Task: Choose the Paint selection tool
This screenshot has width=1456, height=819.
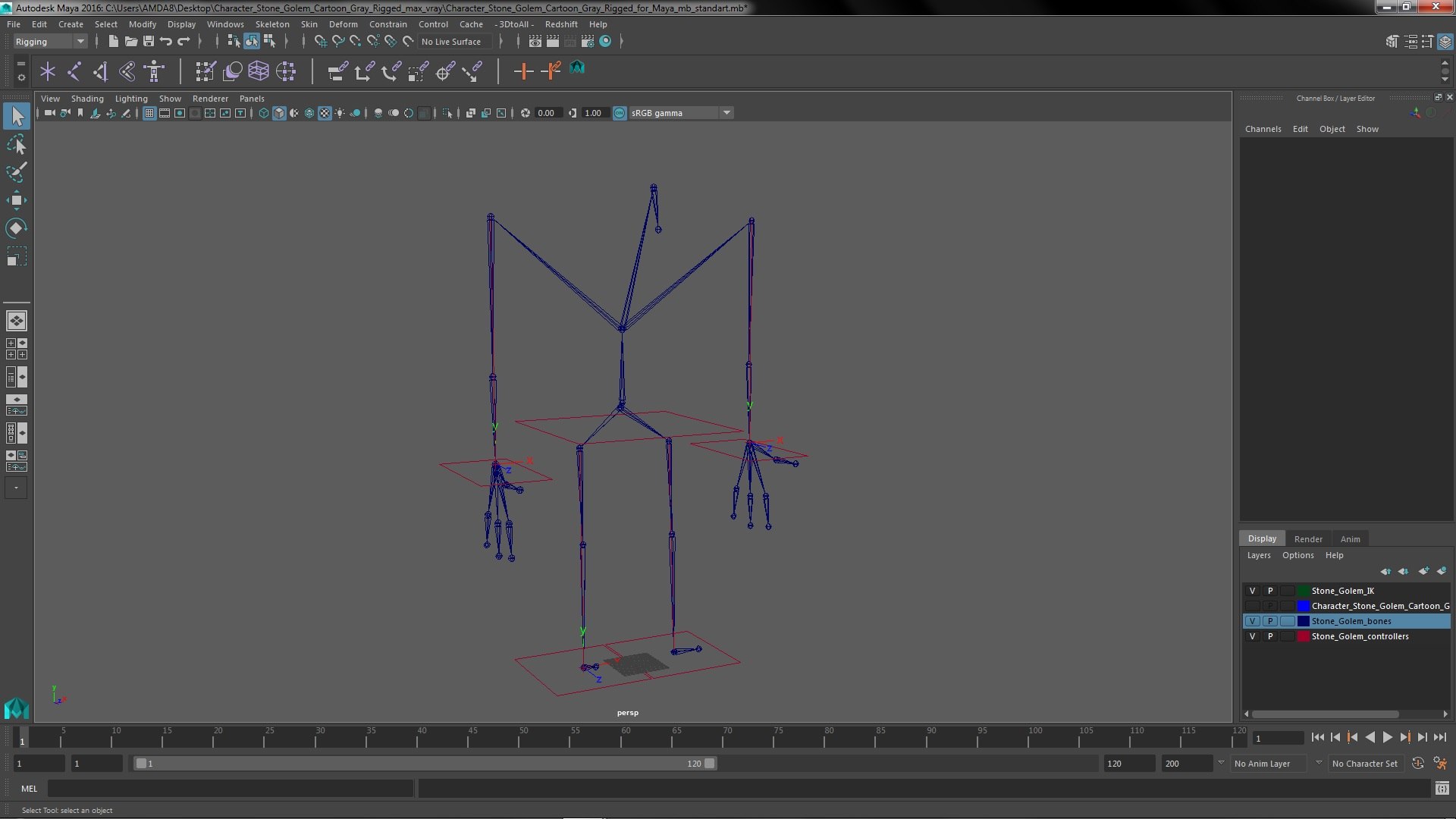Action: (17, 172)
